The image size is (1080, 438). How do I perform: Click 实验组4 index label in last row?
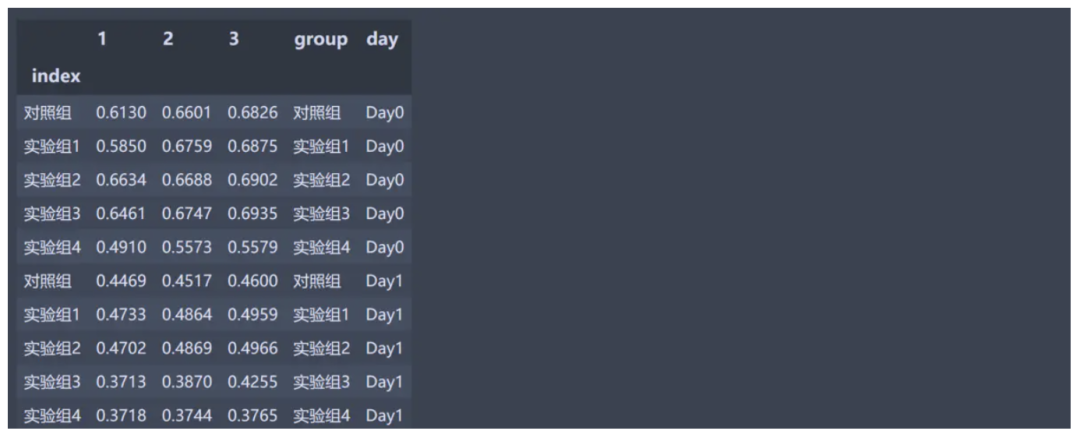click(52, 416)
